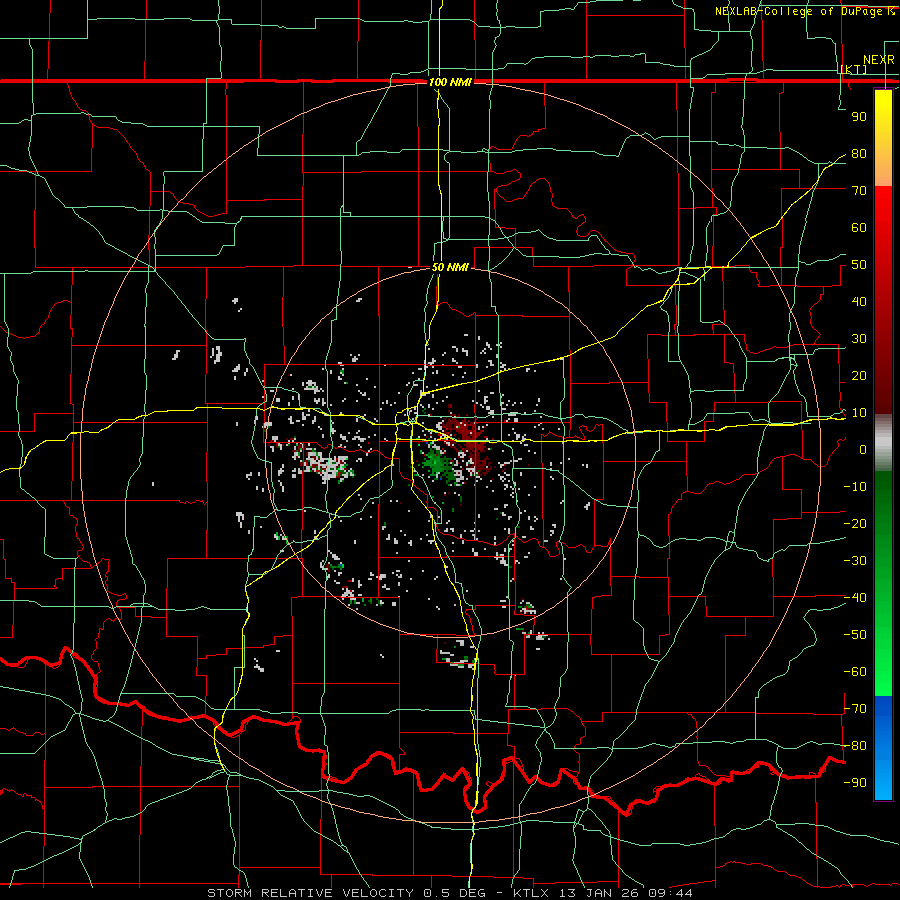Click the -10 value on velocity scale
Viewport: 900px width, 900px height.
click(855, 487)
